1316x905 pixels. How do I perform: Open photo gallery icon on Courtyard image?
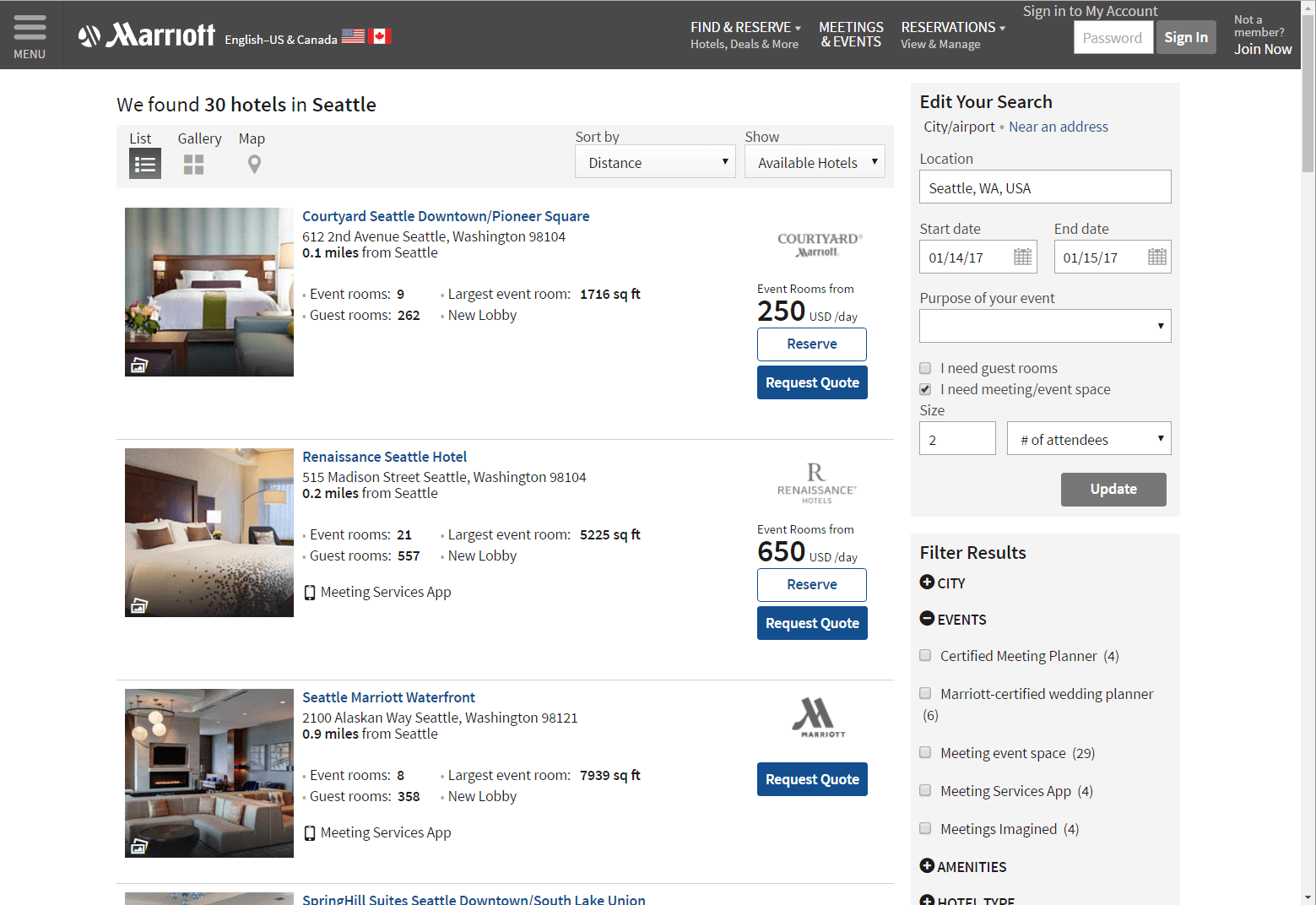pos(139,365)
